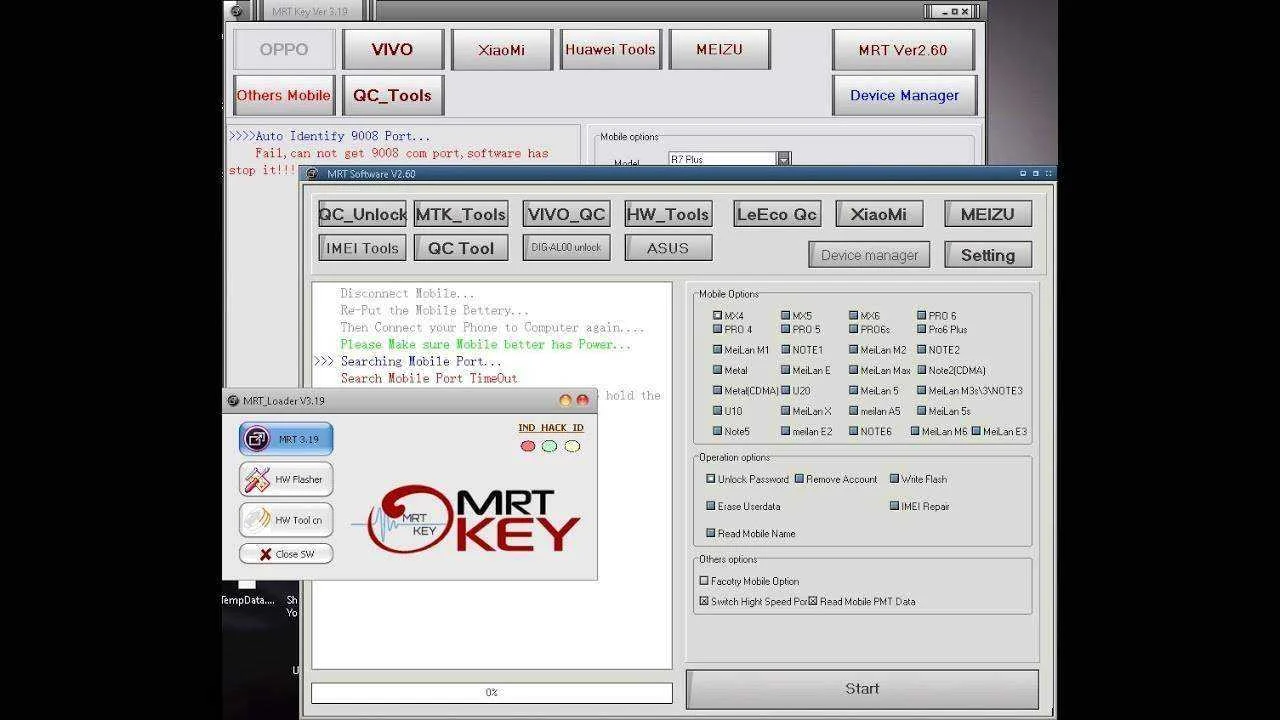Image resolution: width=1280 pixels, height=720 pixels.
Task: Tick the NOTE6 model checkbox
Action: coord(853,432)
